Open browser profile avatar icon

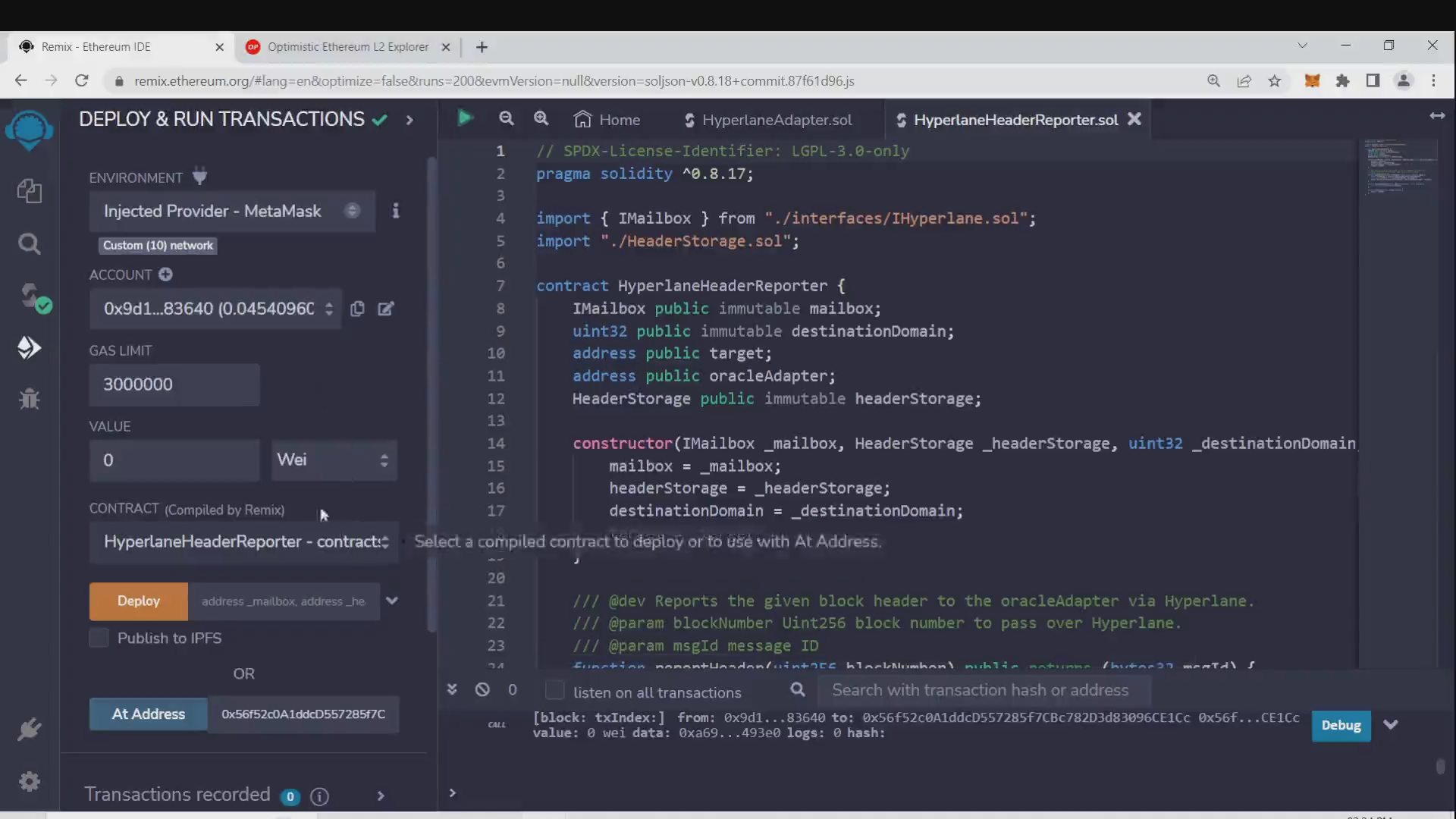tap(1404, 80)
